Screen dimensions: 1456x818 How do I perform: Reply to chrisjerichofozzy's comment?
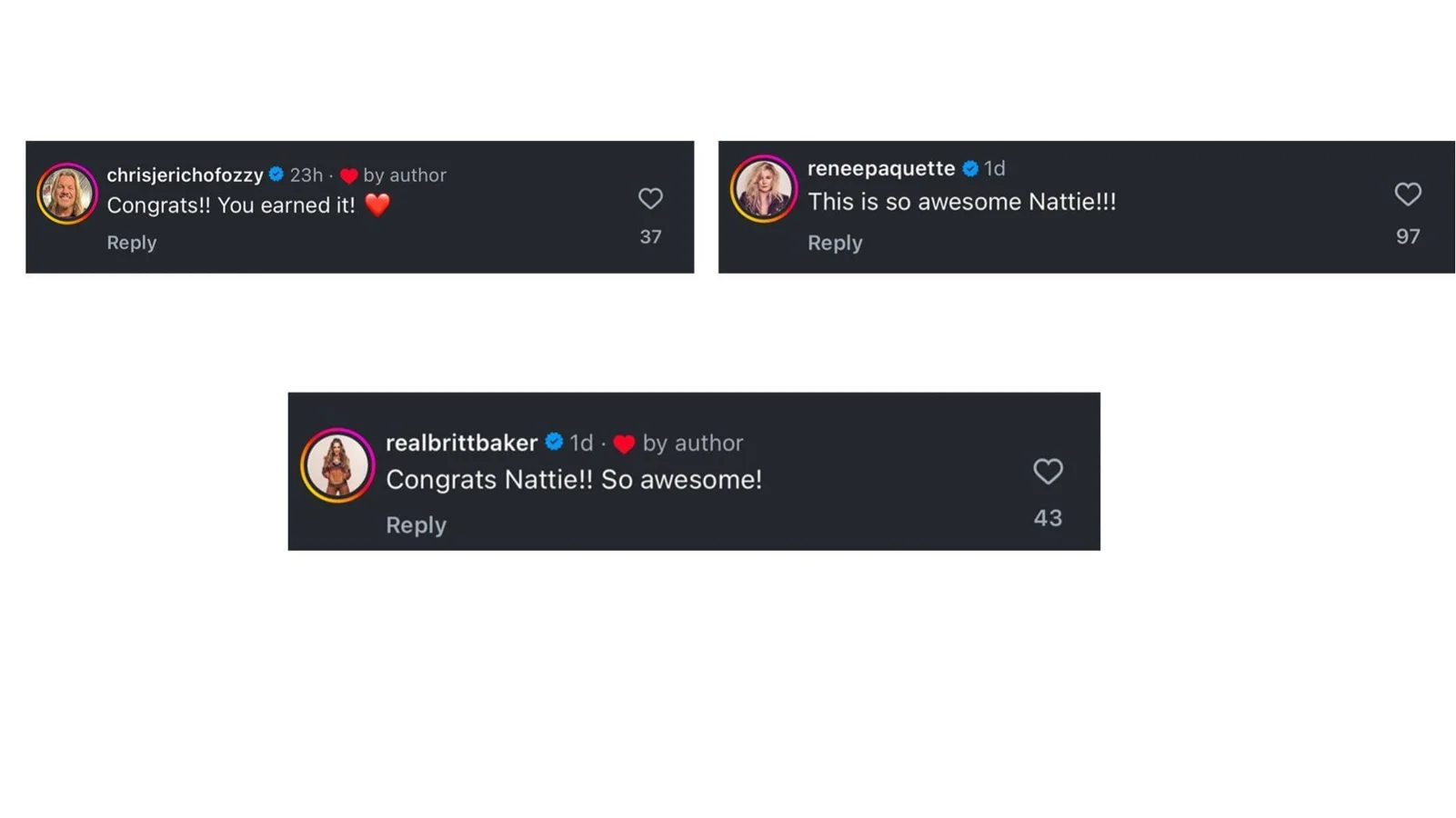[x=132, y=243]
